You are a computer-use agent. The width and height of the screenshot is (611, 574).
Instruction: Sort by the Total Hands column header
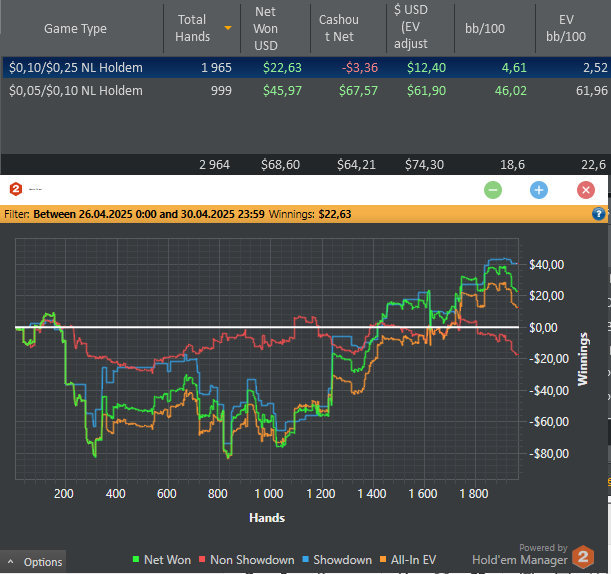192,28
